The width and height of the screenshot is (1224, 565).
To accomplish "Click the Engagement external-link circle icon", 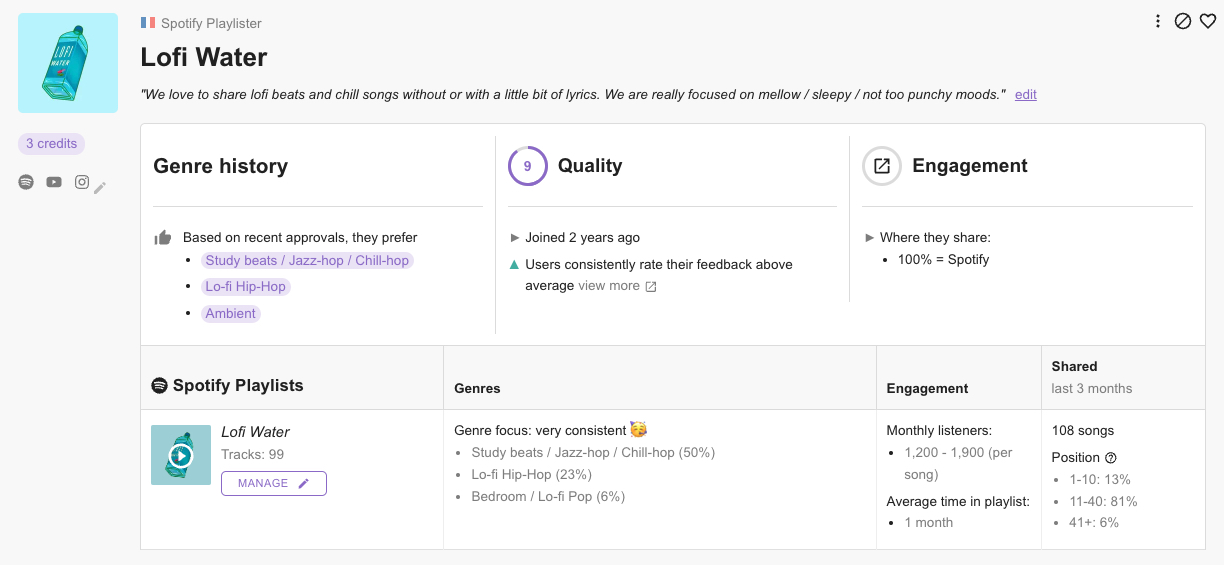I will tap(882, 166).
